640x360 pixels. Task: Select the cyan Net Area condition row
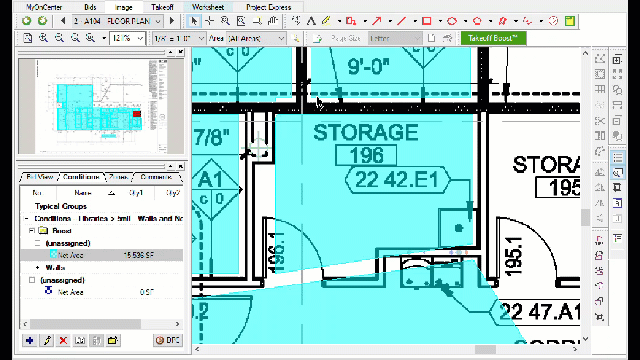click(x=102, y=255)
